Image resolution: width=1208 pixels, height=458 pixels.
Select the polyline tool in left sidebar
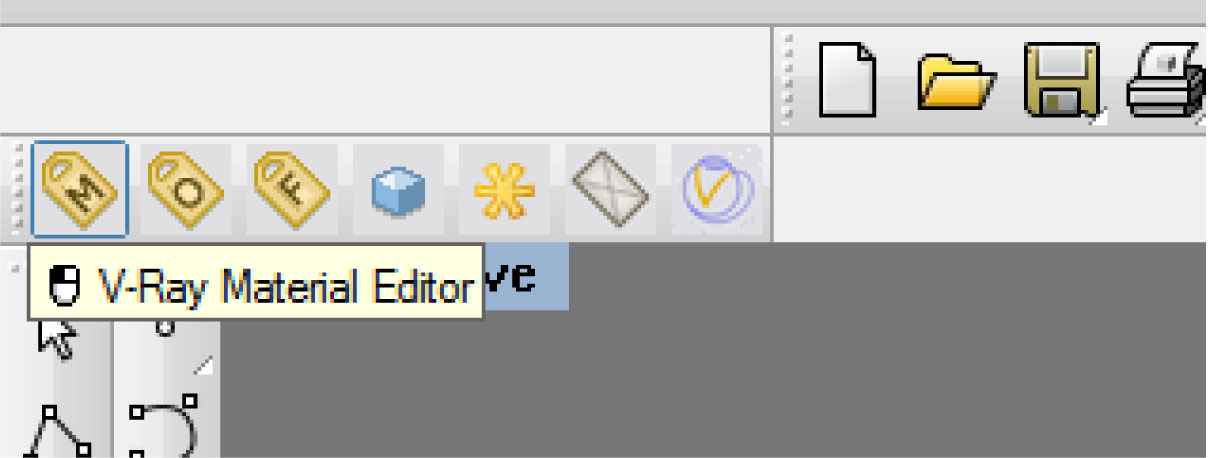58,431
